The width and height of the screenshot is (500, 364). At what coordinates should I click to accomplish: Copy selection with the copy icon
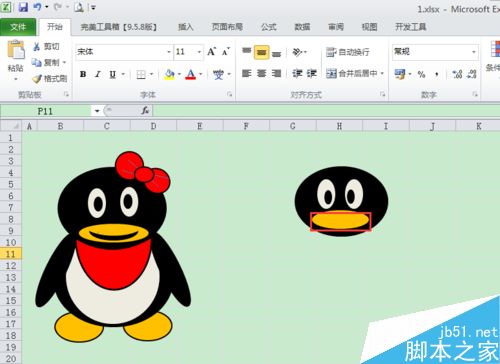(36, 62)
